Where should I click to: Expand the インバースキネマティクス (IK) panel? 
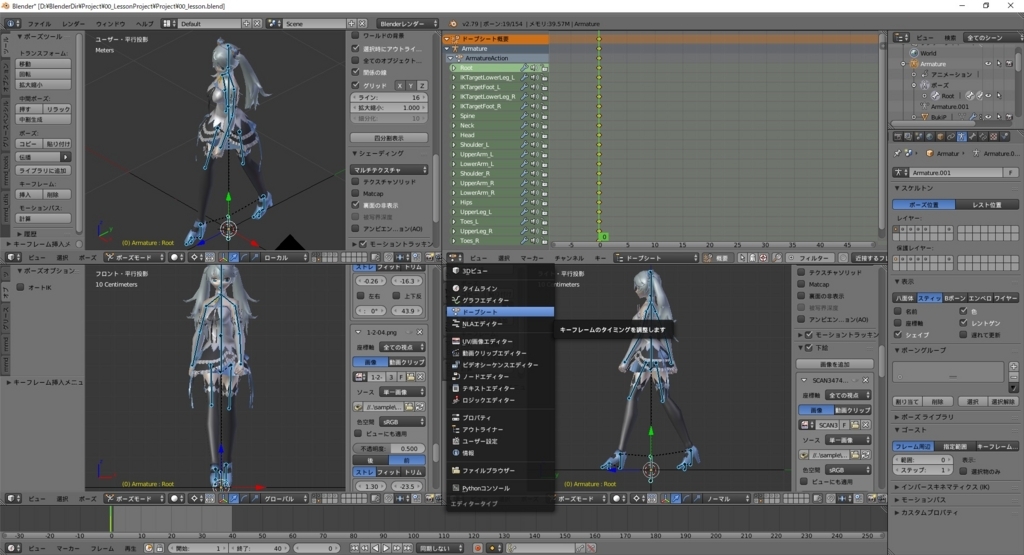pos(940,487)
